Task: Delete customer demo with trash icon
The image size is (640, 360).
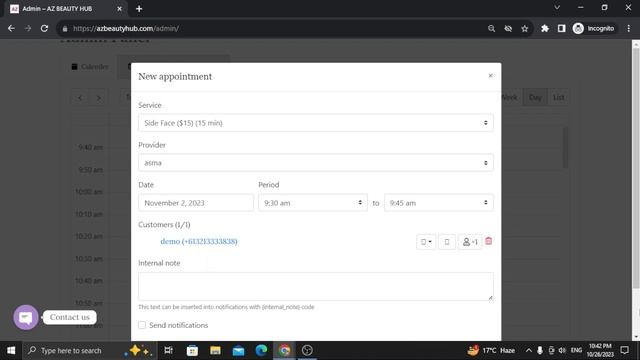Action: (489, 241)
